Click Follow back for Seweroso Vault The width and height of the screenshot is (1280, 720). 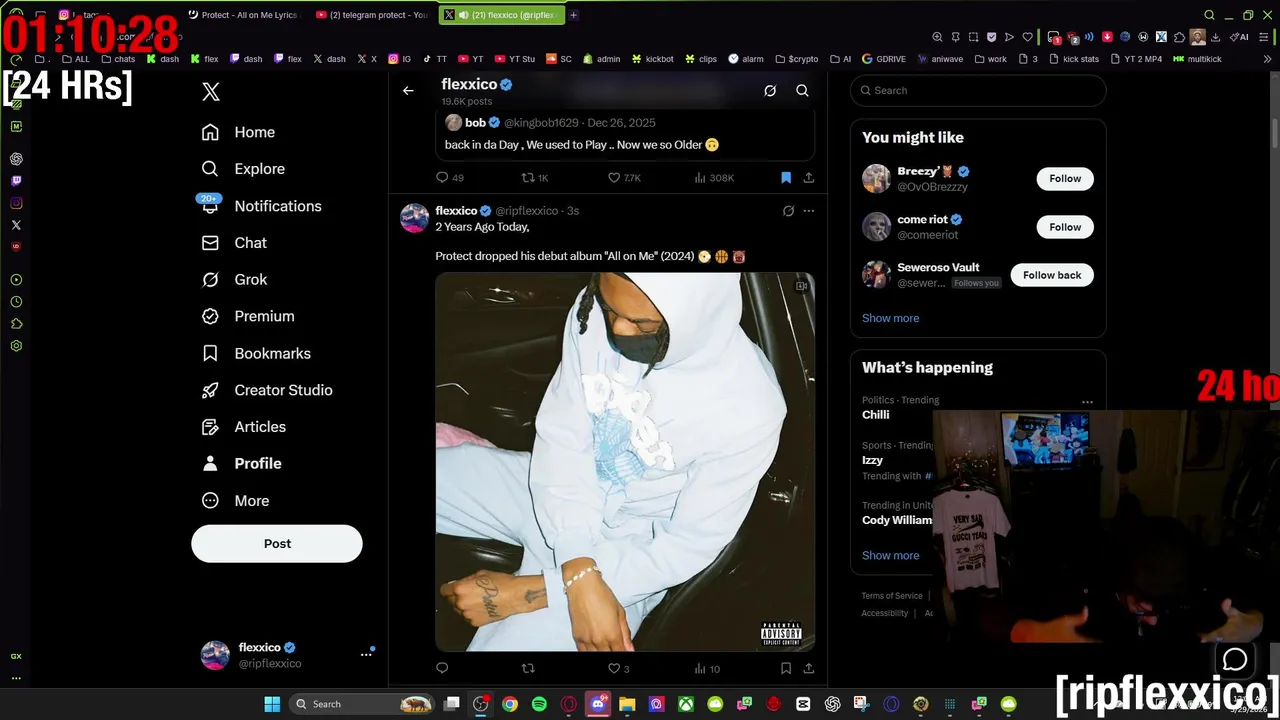1052,275
